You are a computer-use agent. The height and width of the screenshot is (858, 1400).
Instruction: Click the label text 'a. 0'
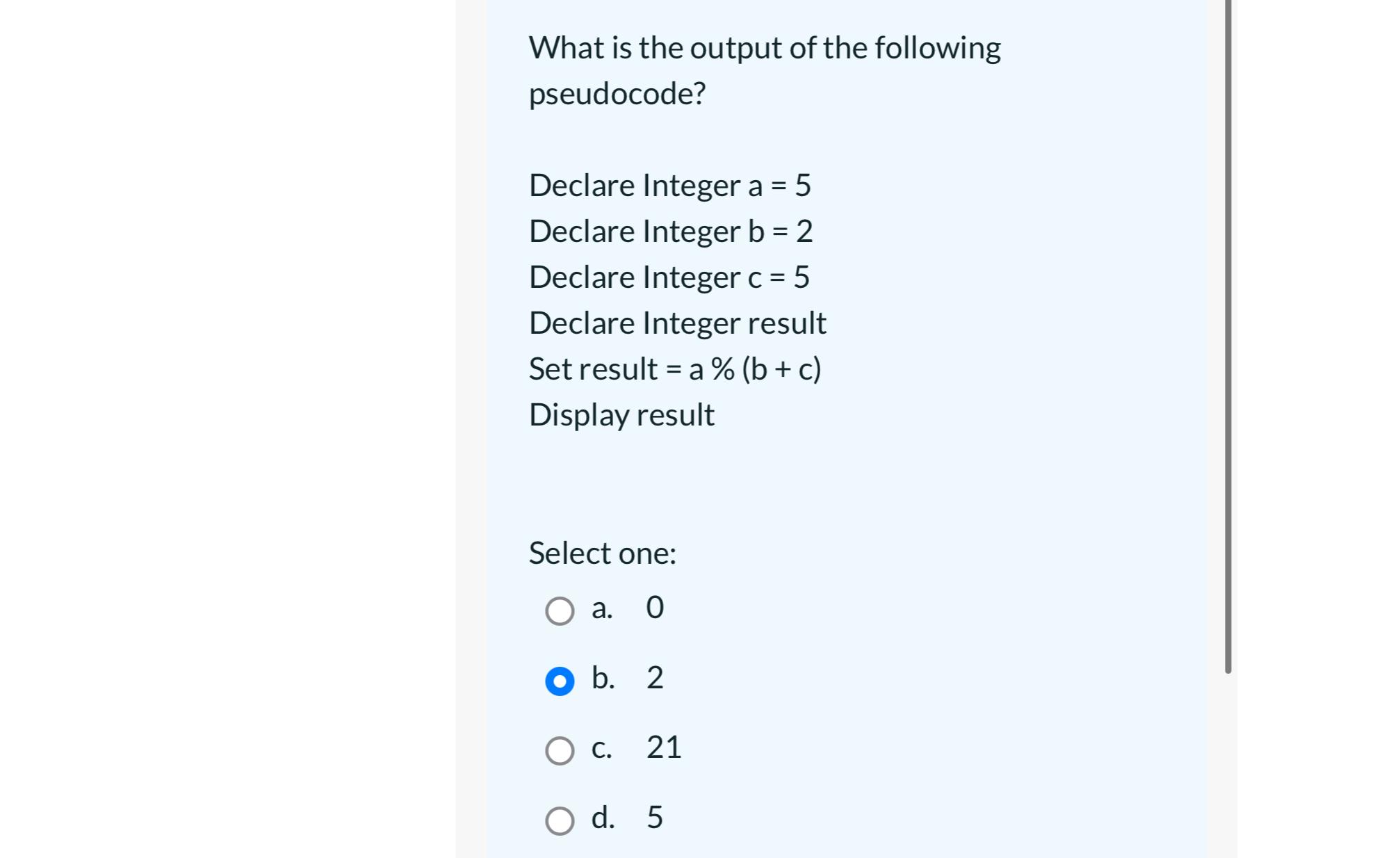point(625,609)
